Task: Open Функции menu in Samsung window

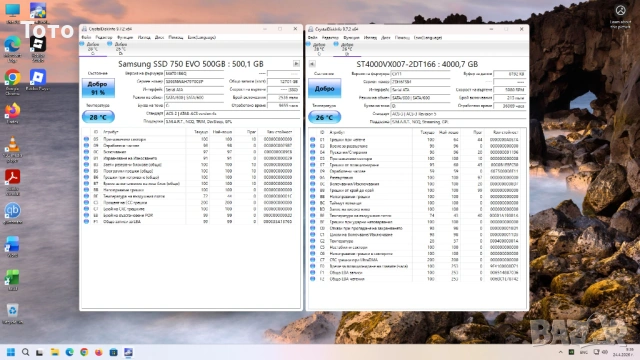Action: 125,38
